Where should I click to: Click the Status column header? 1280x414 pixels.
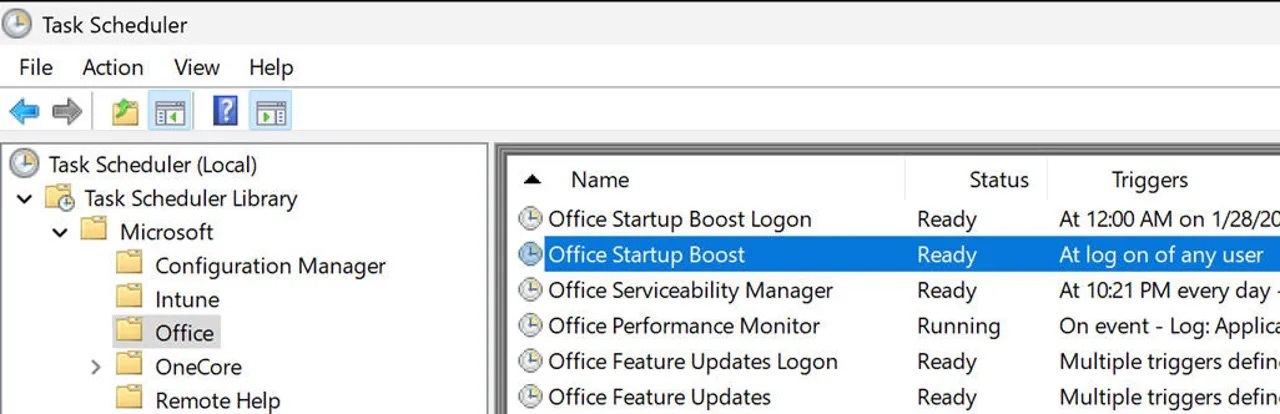coord(998,180)
